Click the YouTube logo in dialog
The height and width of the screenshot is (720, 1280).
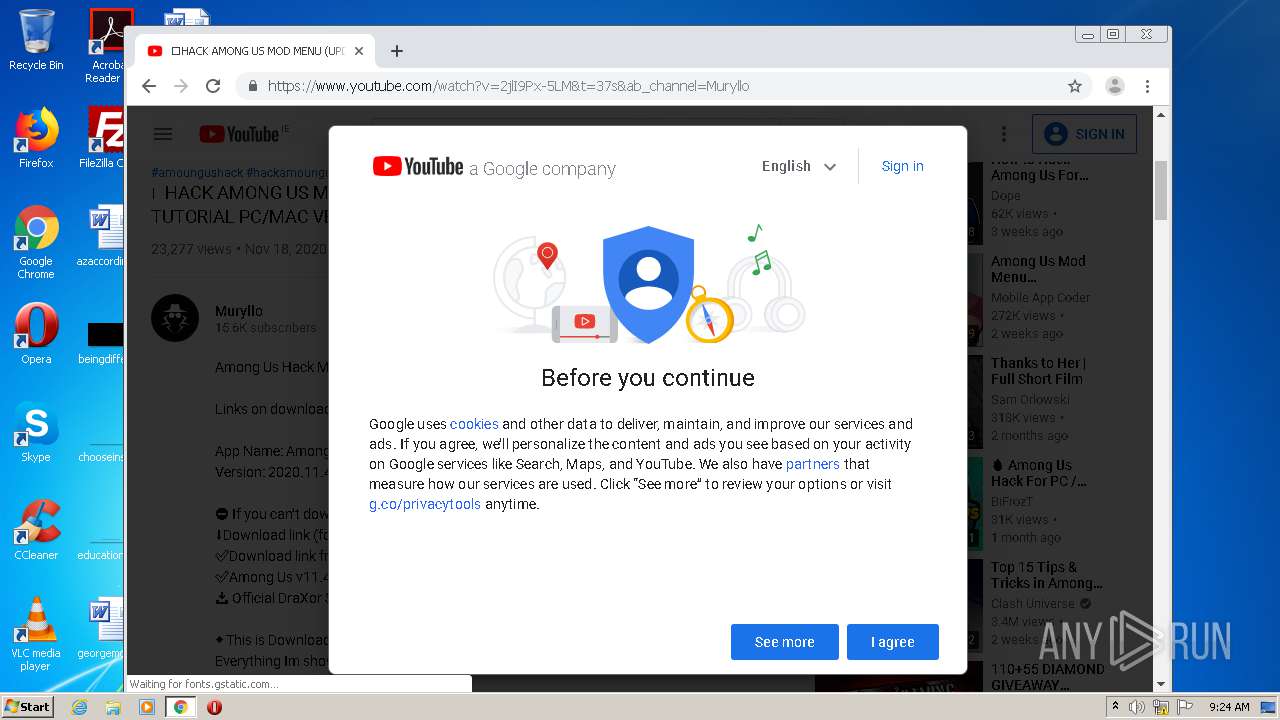coord(418,167)
